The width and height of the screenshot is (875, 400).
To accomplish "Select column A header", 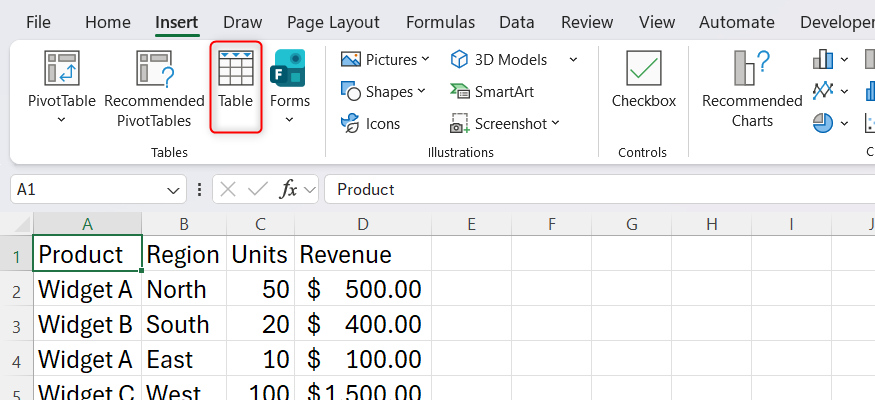I will click(x=87, y=224).
